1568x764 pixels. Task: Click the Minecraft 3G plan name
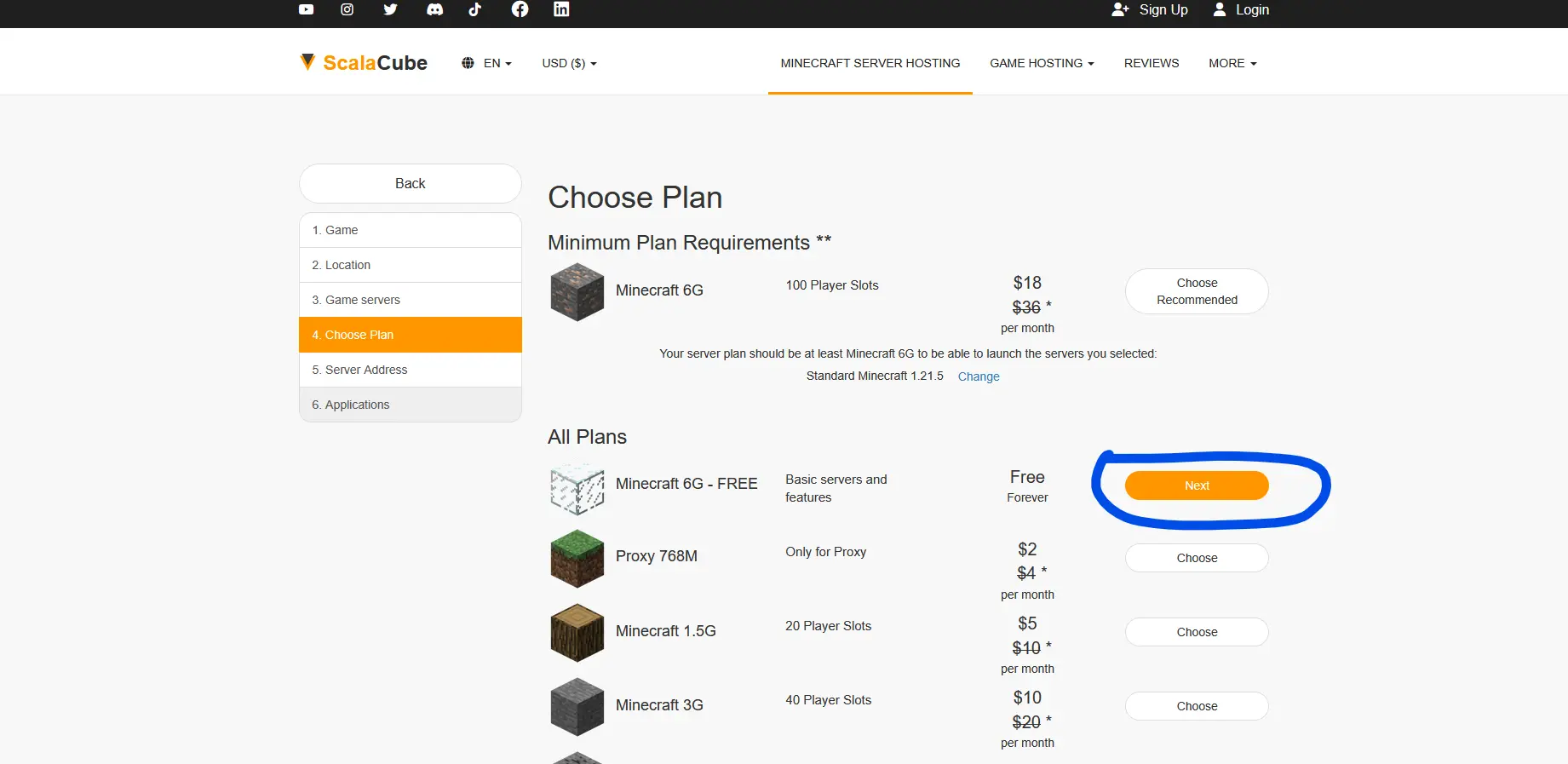pos(659,705)
